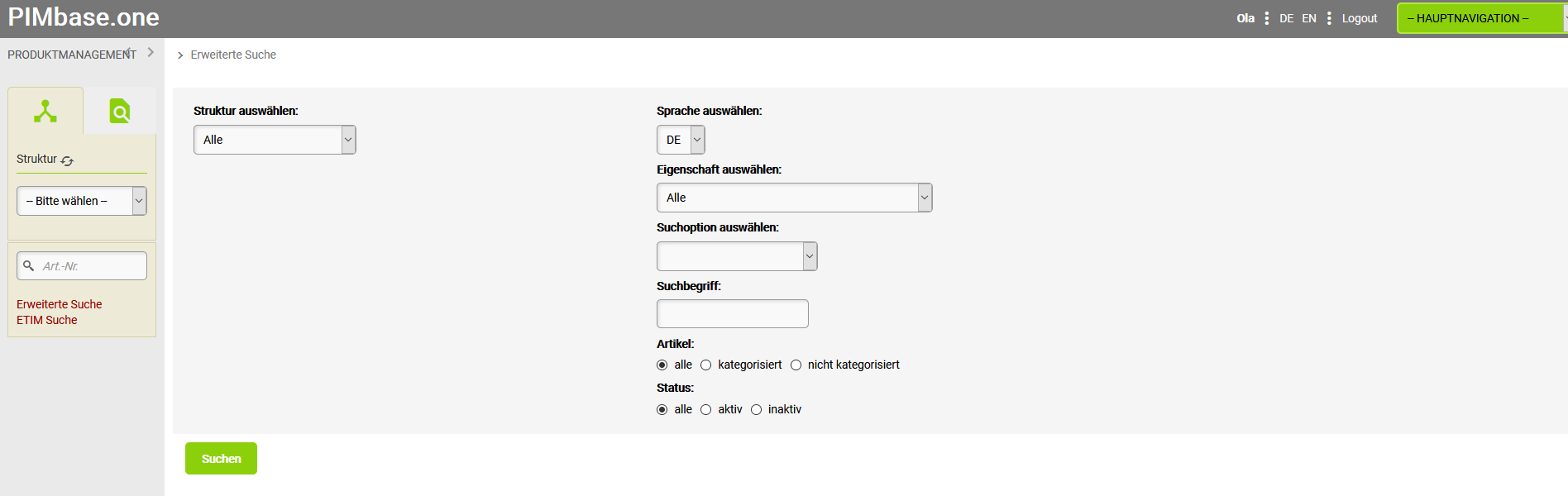Screen dimensions: 1568x496
Task: Click the Struktur refresh icon
Action: (x=68, y=160)
